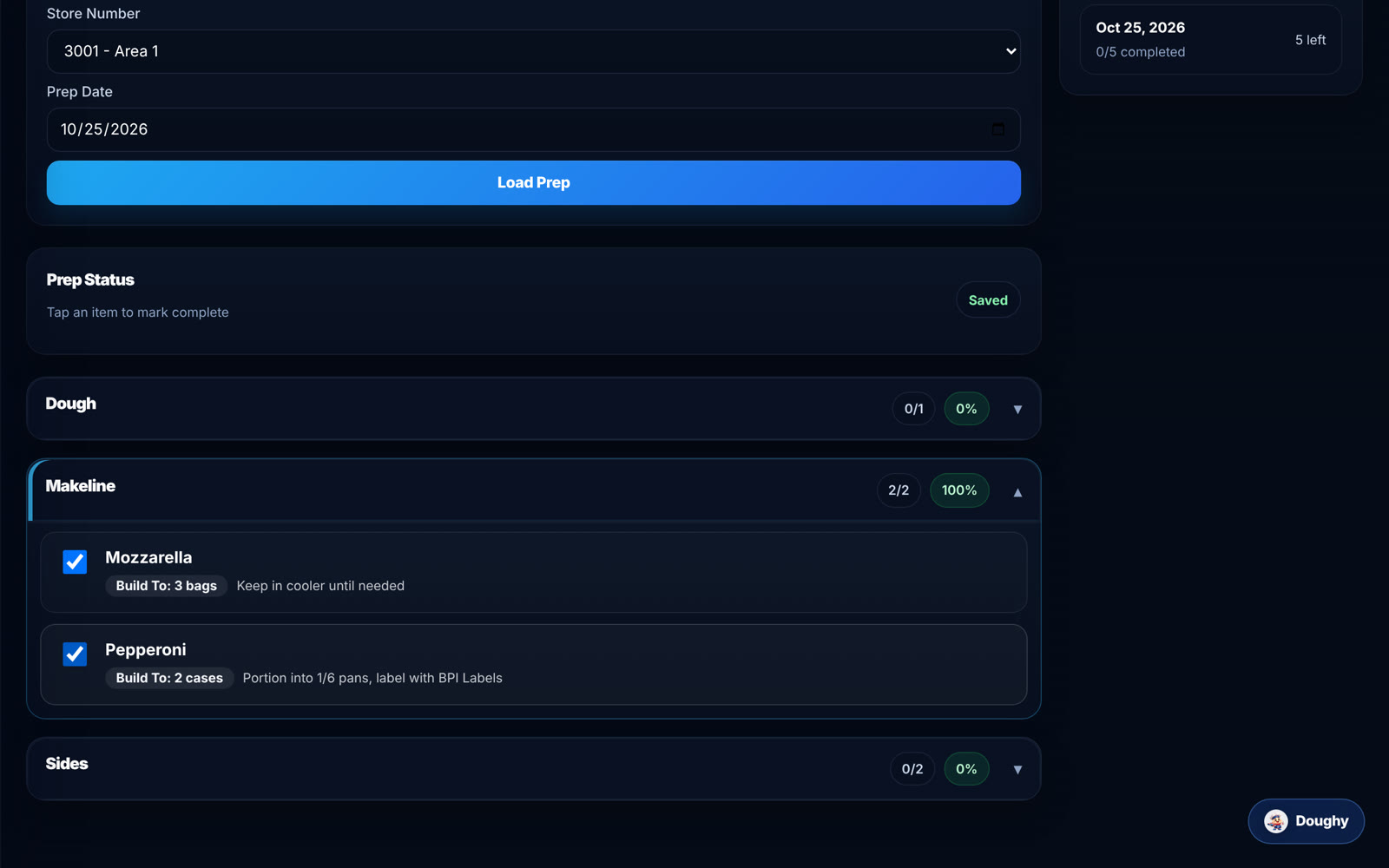Collapse the Makeline section arrow
This screenshot has width=1389, height=868.
pos(1017,492)
